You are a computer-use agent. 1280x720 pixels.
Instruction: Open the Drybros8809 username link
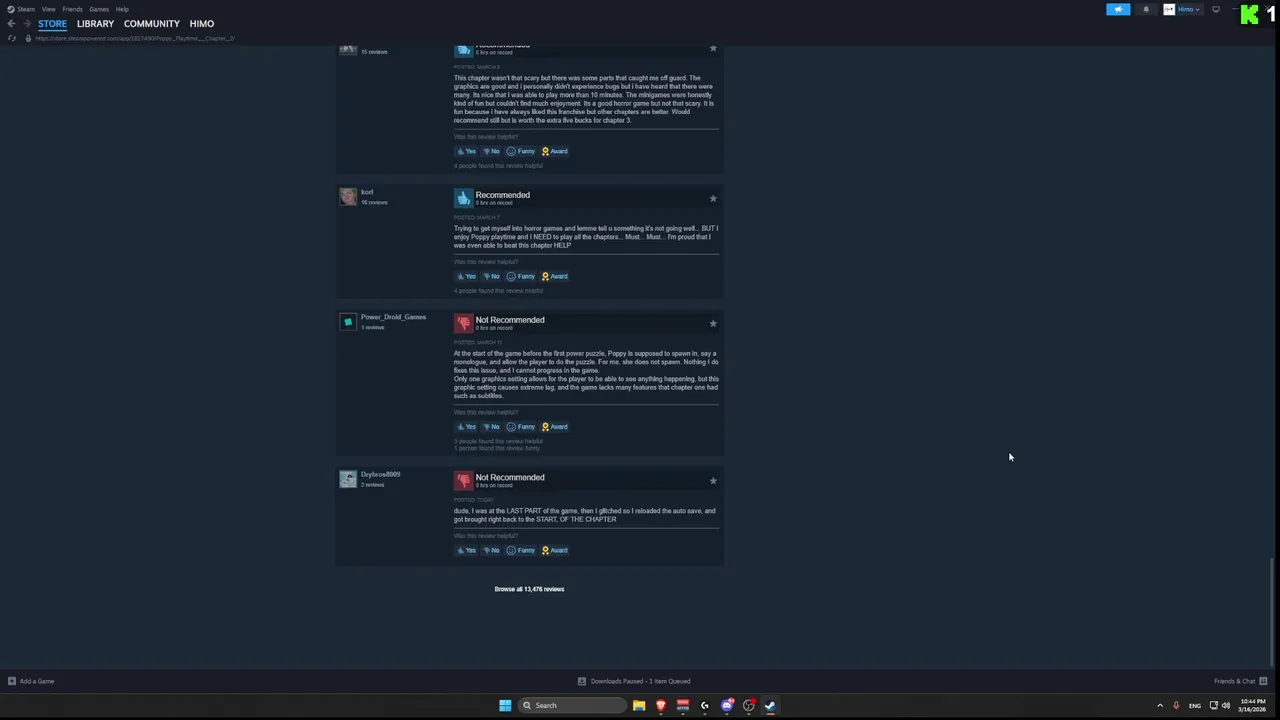tap(380, 474)
